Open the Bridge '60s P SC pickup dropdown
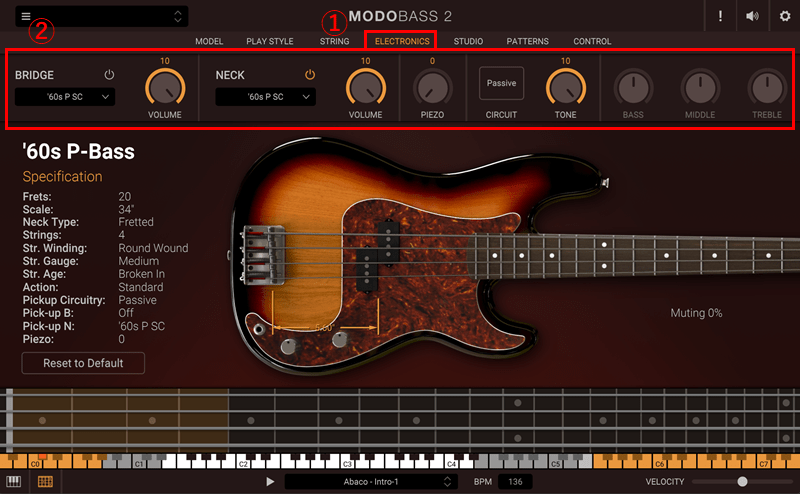 [x=65, y=97]
